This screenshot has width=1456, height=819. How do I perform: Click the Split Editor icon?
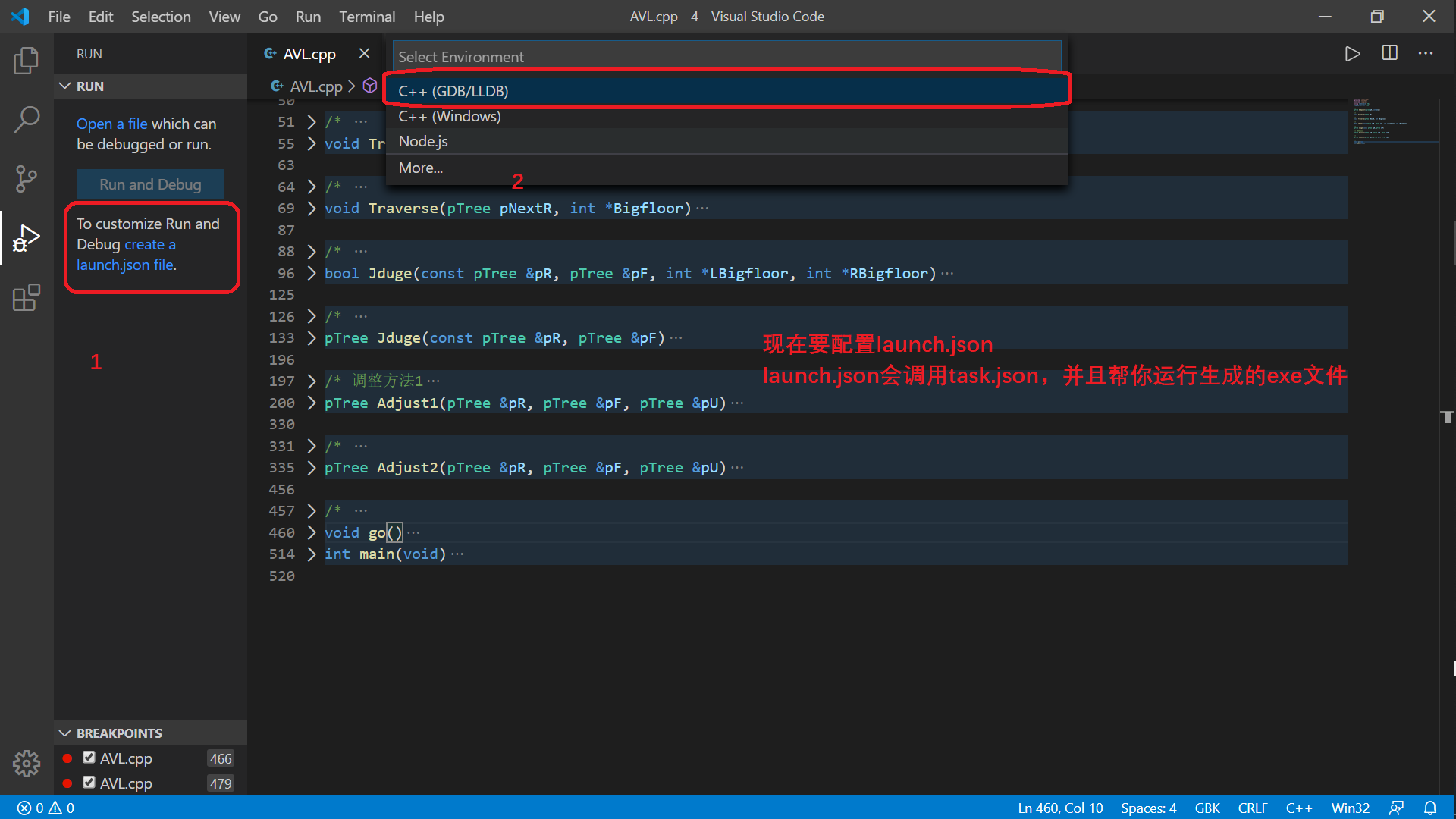pyautogui.click(x=1389, y=54)
